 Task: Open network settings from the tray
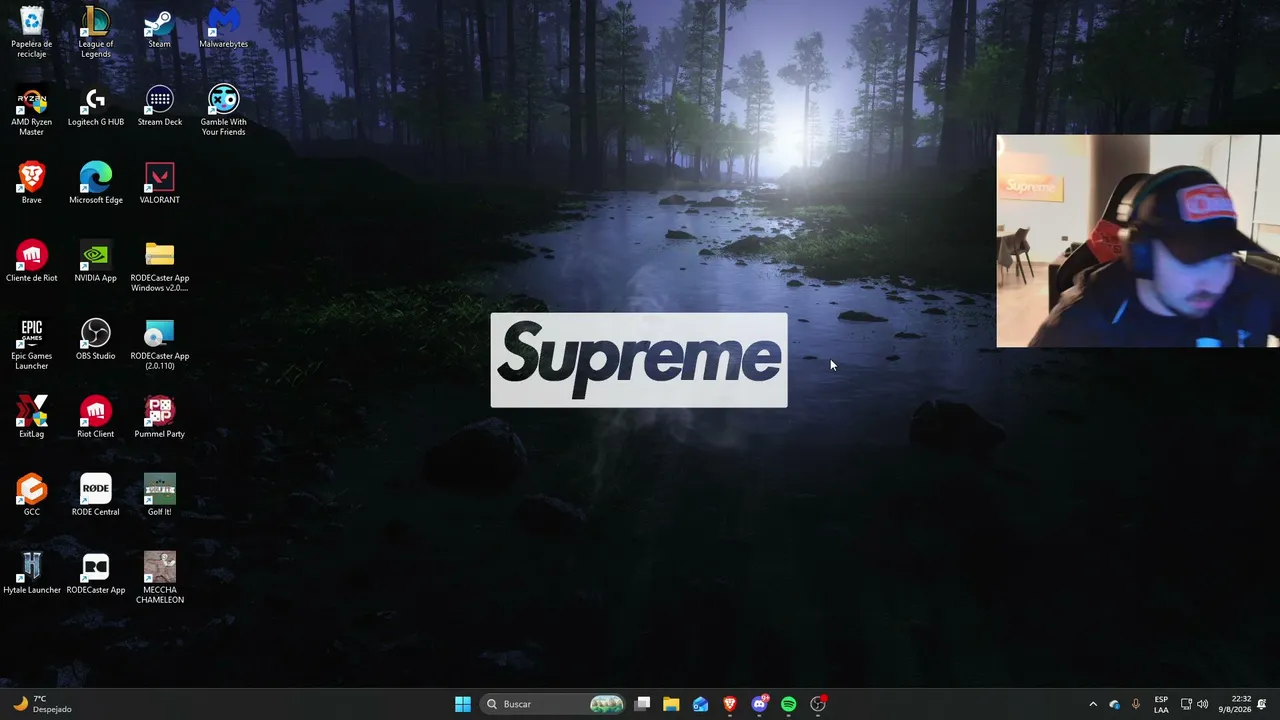tap(1186, 704)
